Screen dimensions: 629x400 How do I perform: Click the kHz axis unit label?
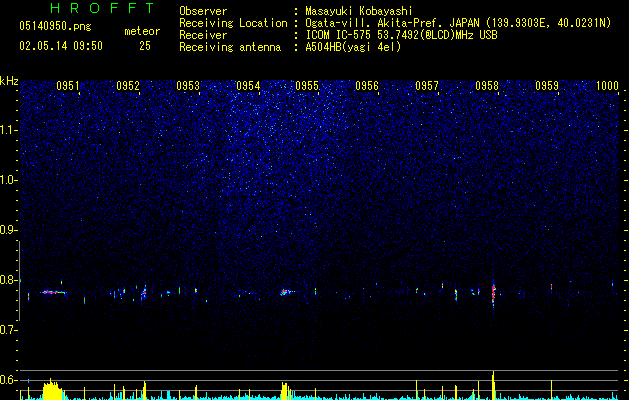click(9, 81)
